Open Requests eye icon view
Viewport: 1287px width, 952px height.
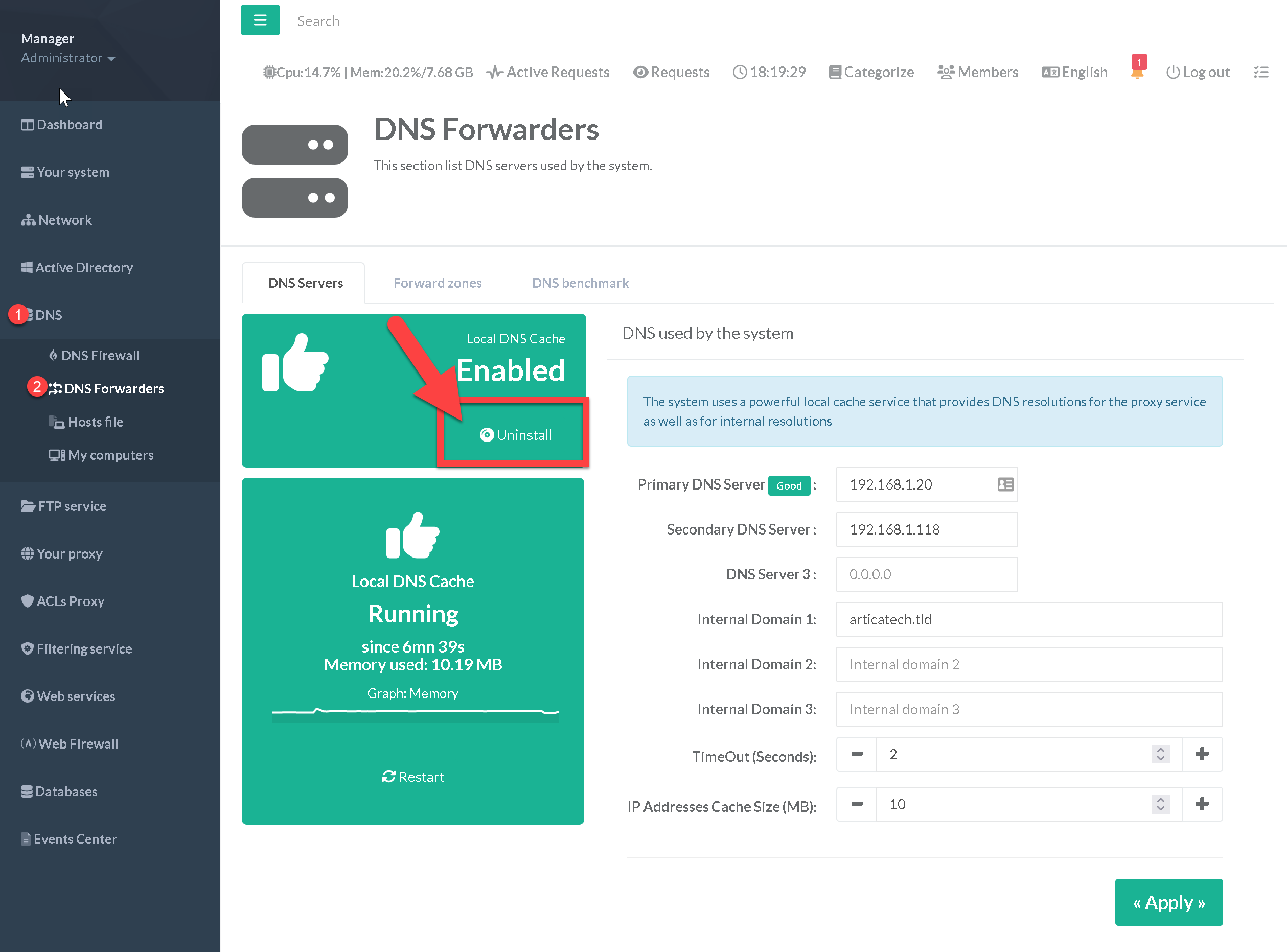[671, 72]
